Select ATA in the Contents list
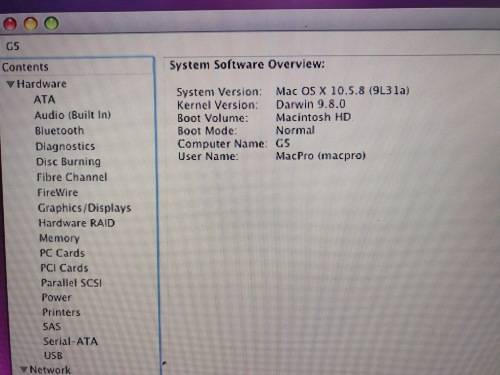This screenshot has height=375, width=500. click(44, 100)
